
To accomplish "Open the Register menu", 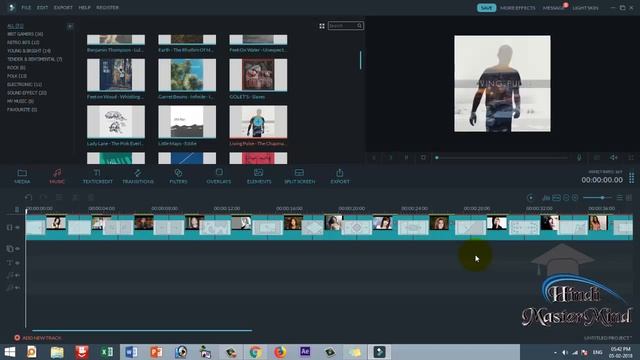I will [107, 7].
